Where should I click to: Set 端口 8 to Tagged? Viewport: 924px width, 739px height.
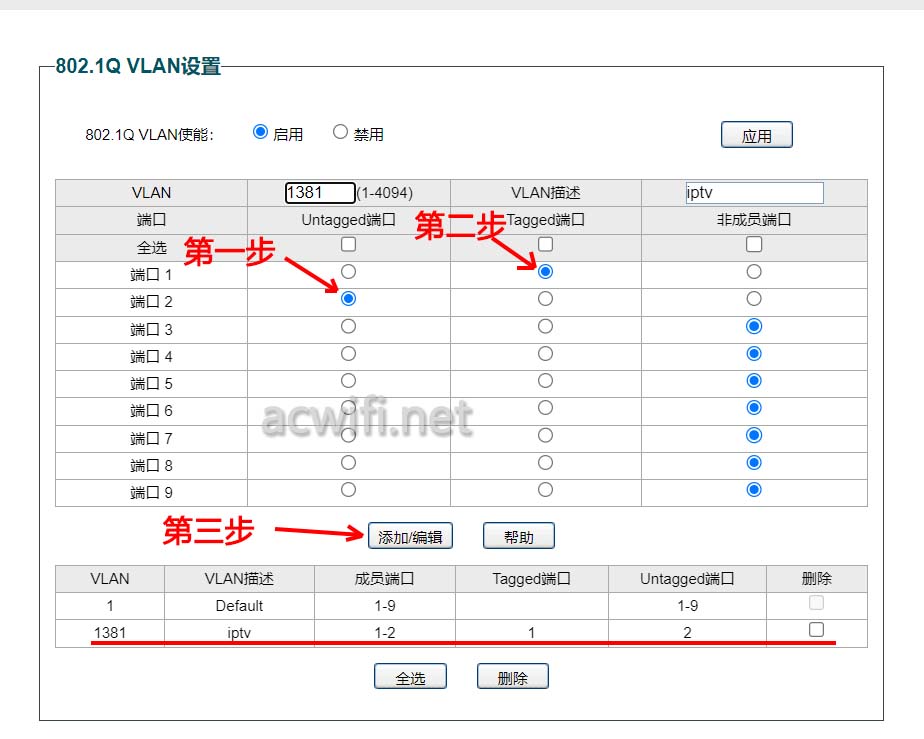tap(546, 463)
